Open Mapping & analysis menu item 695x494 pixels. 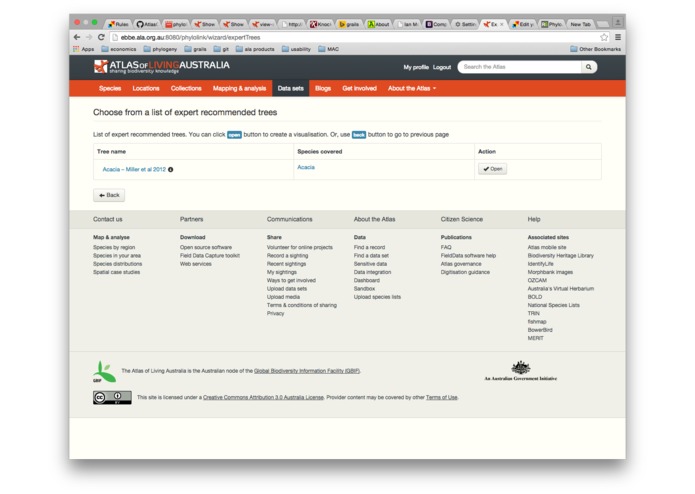point(239,89)
